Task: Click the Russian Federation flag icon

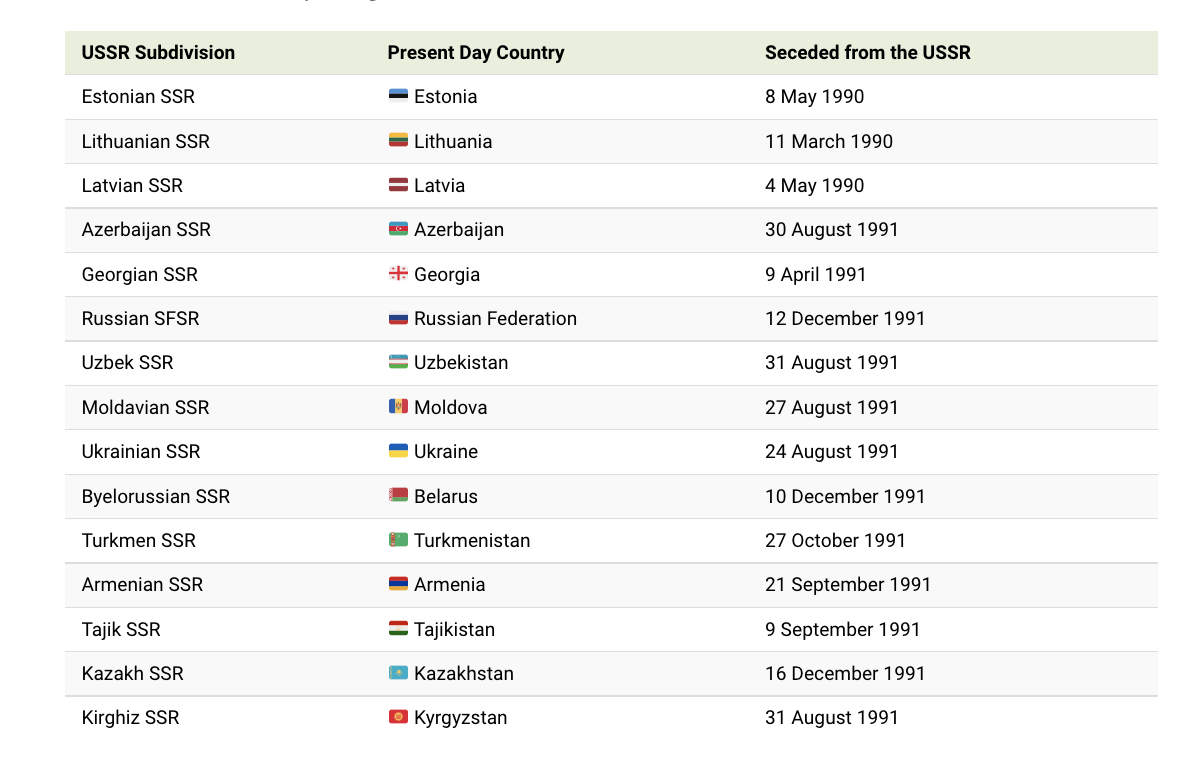Action: pos(398,318)
